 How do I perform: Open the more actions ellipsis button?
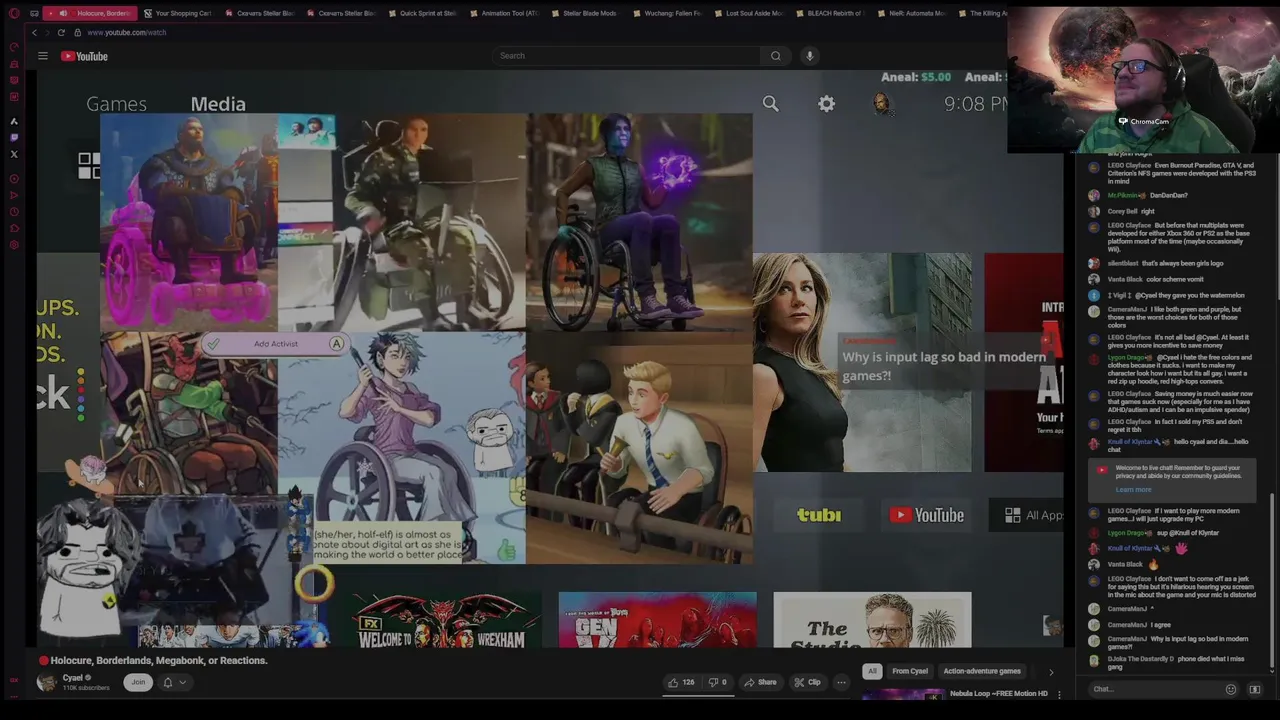tap(841, 682)
